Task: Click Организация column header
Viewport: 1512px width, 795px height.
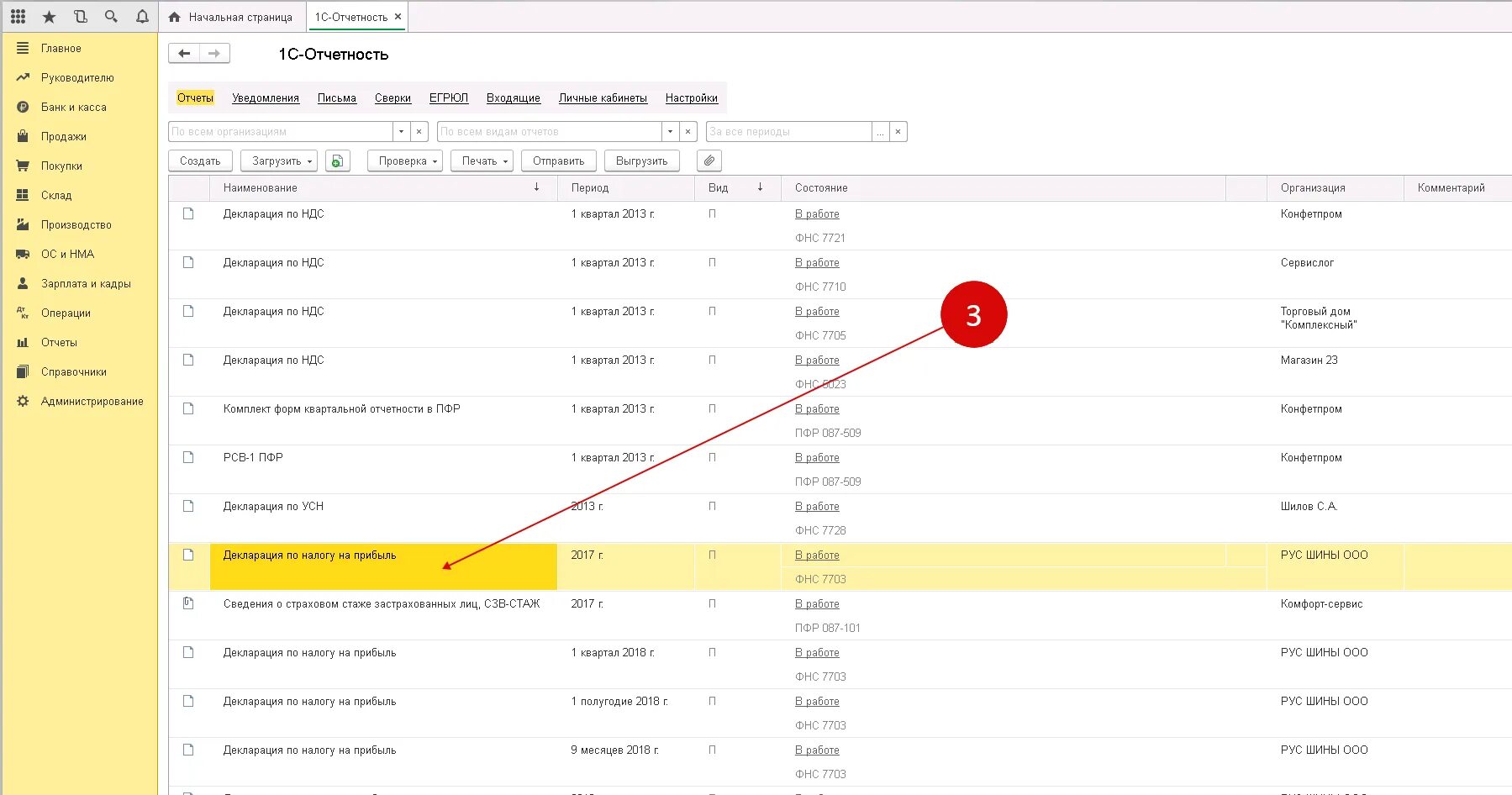Action: coord(1335,187)
